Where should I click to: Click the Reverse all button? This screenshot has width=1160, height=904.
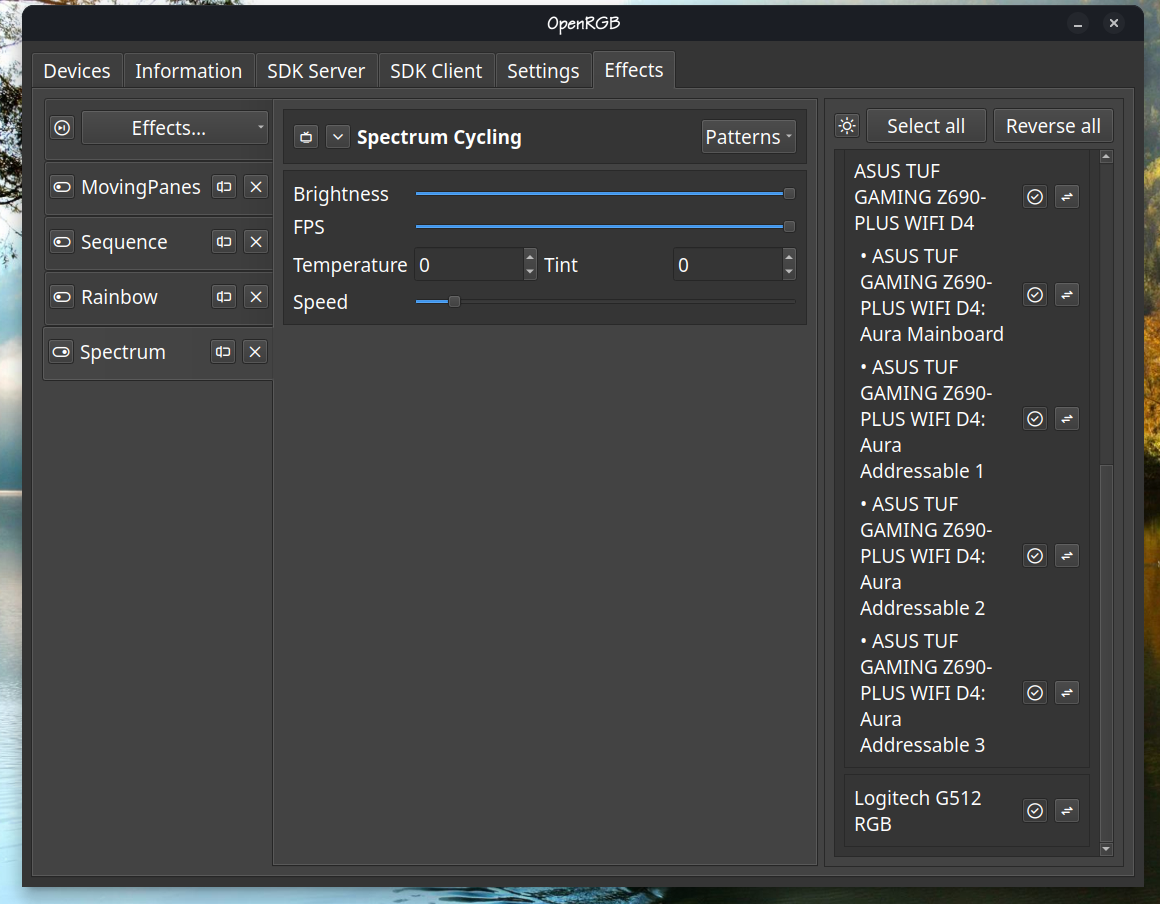(x=1053, y=126)
